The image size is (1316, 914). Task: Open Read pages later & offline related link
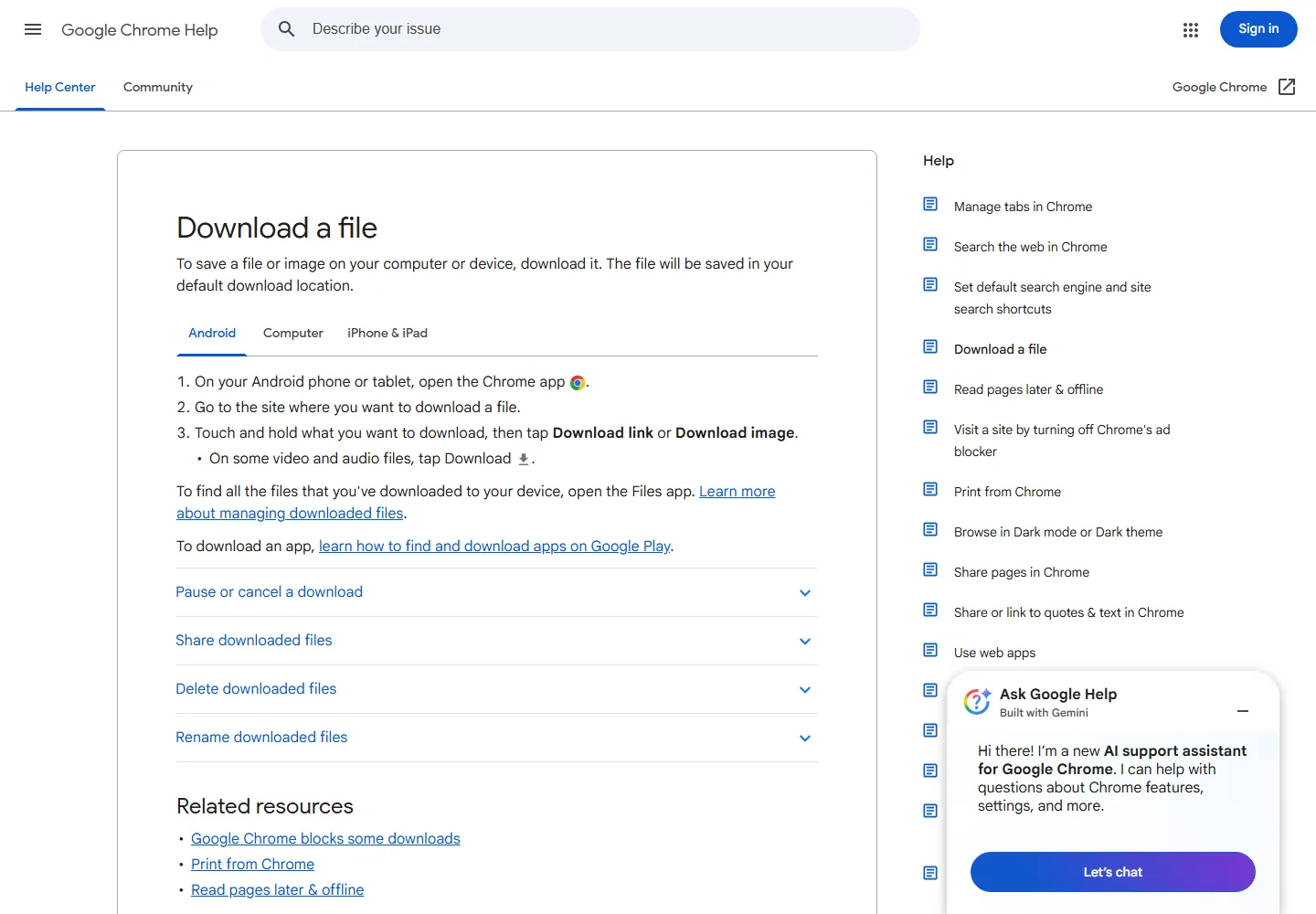(277, 890)
